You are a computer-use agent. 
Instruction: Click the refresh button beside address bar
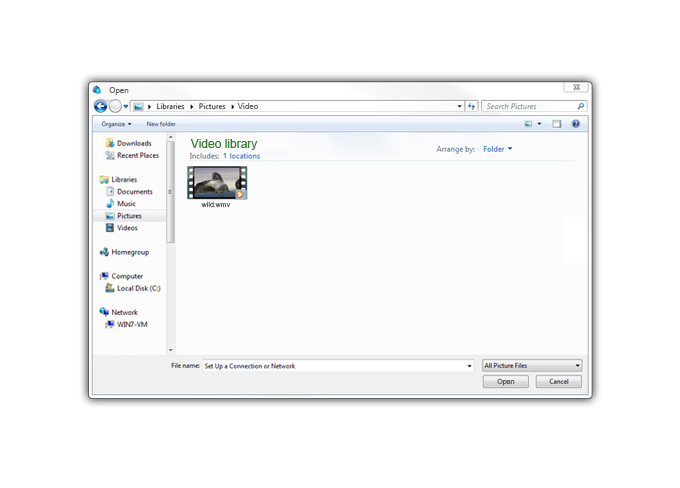tap(471, 106)
